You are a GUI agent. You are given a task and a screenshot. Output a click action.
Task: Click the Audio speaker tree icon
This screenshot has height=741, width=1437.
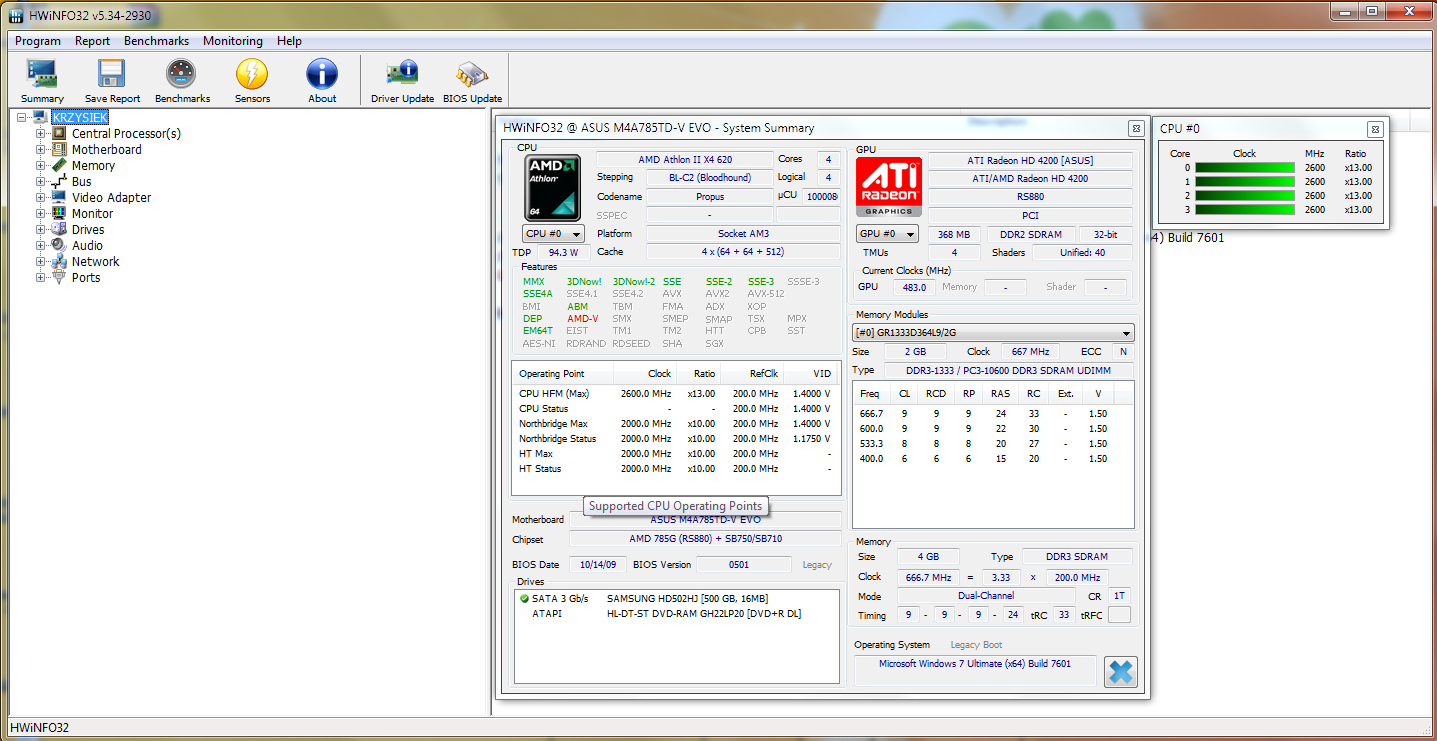pyautogui.click(x=59, y=245)
